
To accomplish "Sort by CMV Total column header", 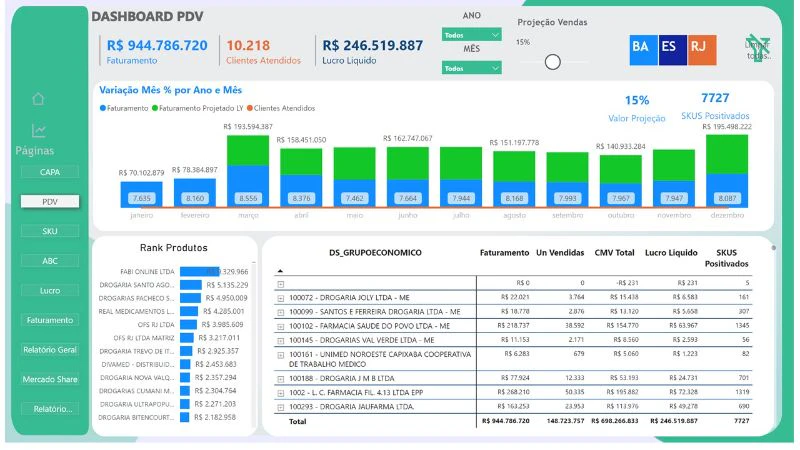I will [x=614, y=253].
